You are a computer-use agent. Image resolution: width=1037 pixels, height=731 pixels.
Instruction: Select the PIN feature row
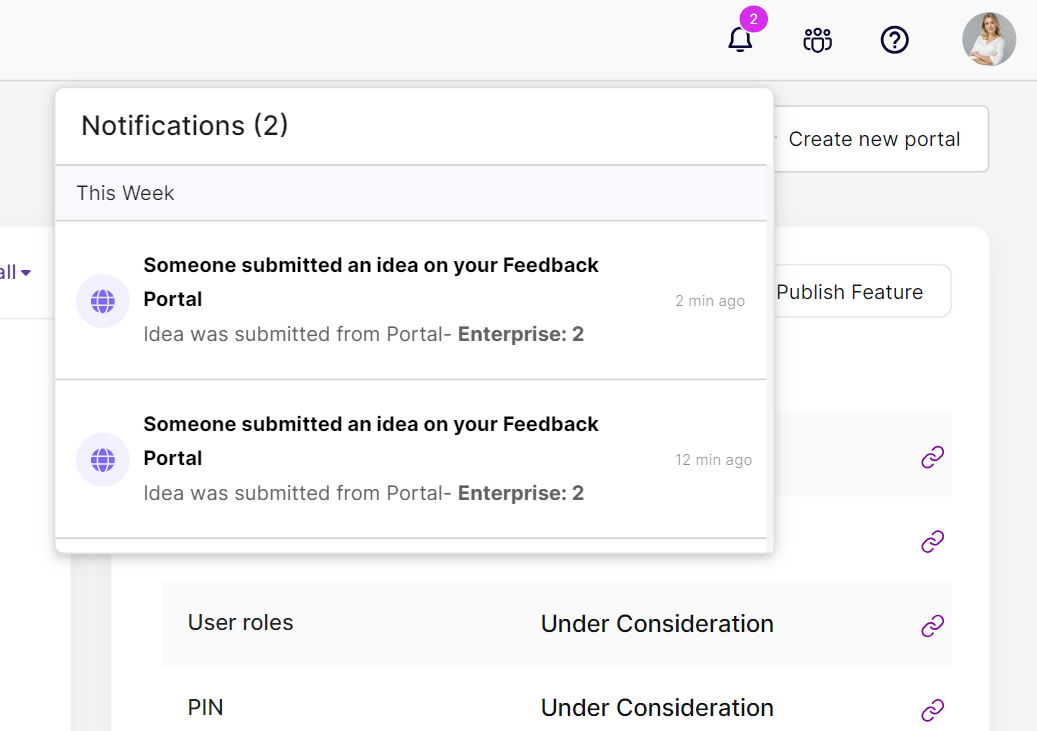(206, 708)
